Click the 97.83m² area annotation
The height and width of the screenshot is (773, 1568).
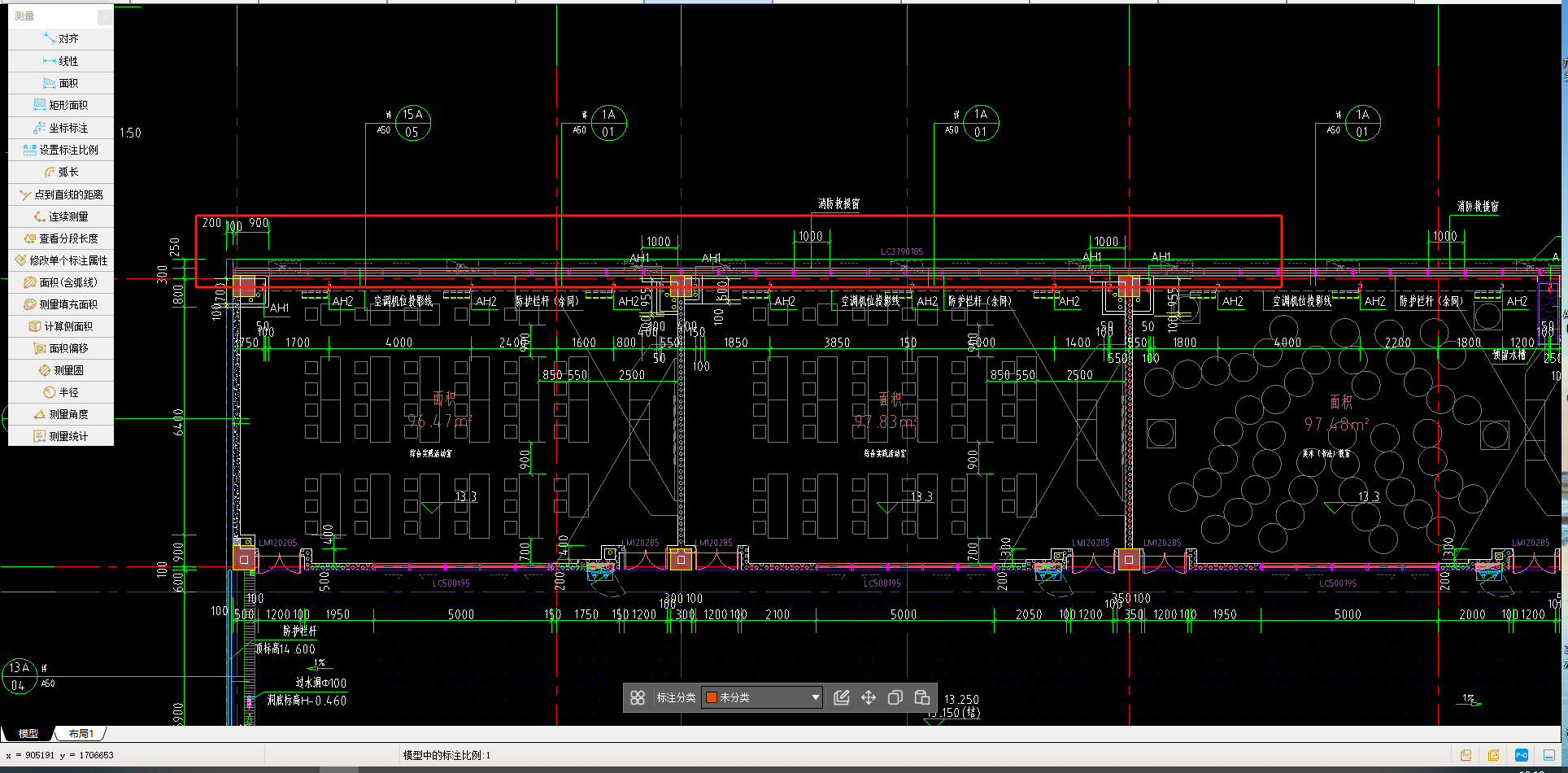tap(886, 421)
